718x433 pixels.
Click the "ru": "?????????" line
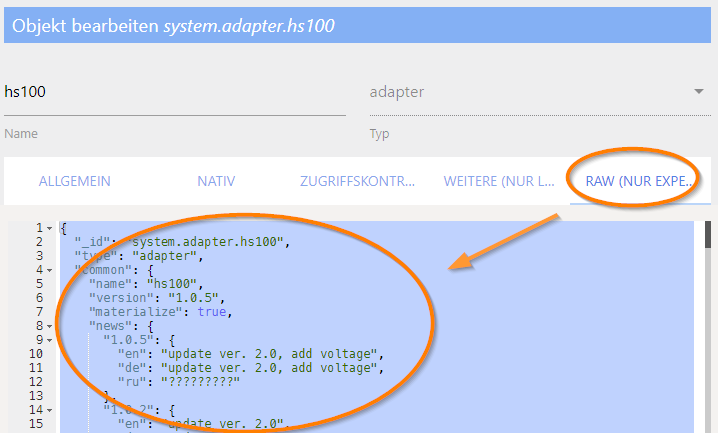[x=179, y=382]
